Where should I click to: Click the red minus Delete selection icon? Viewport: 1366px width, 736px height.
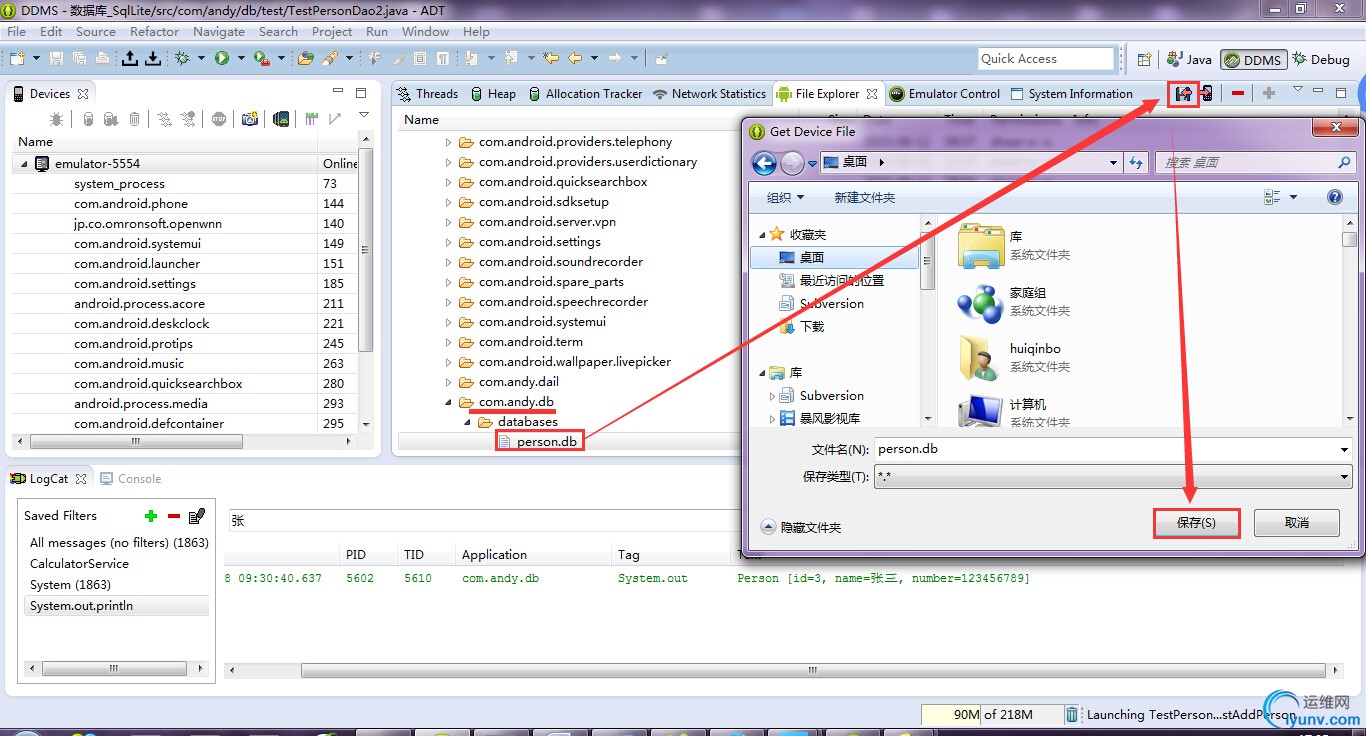[1238, 94]
